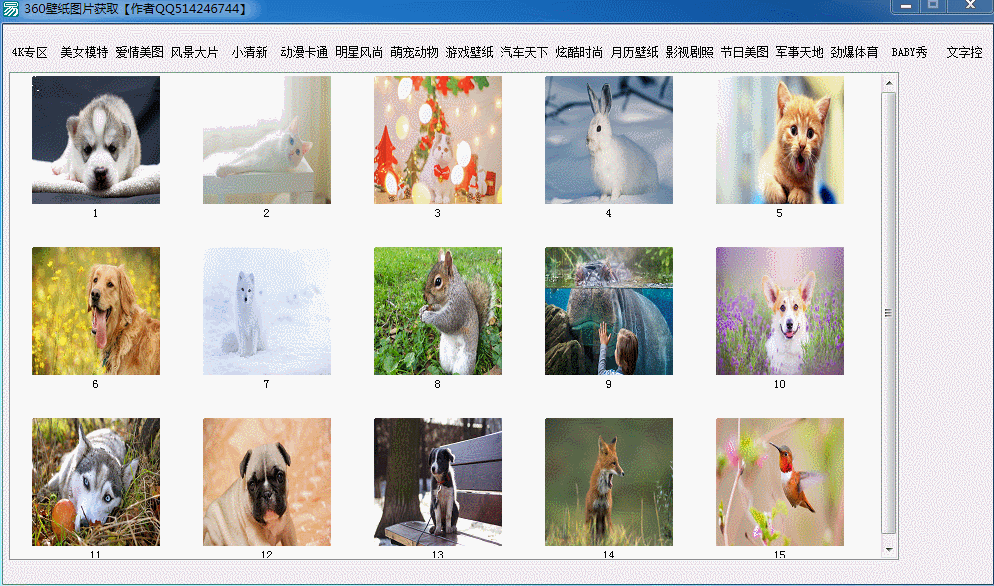Open the 汽车天下 category
Viewport: 994px width, 586px height.
tap(524, 52)
